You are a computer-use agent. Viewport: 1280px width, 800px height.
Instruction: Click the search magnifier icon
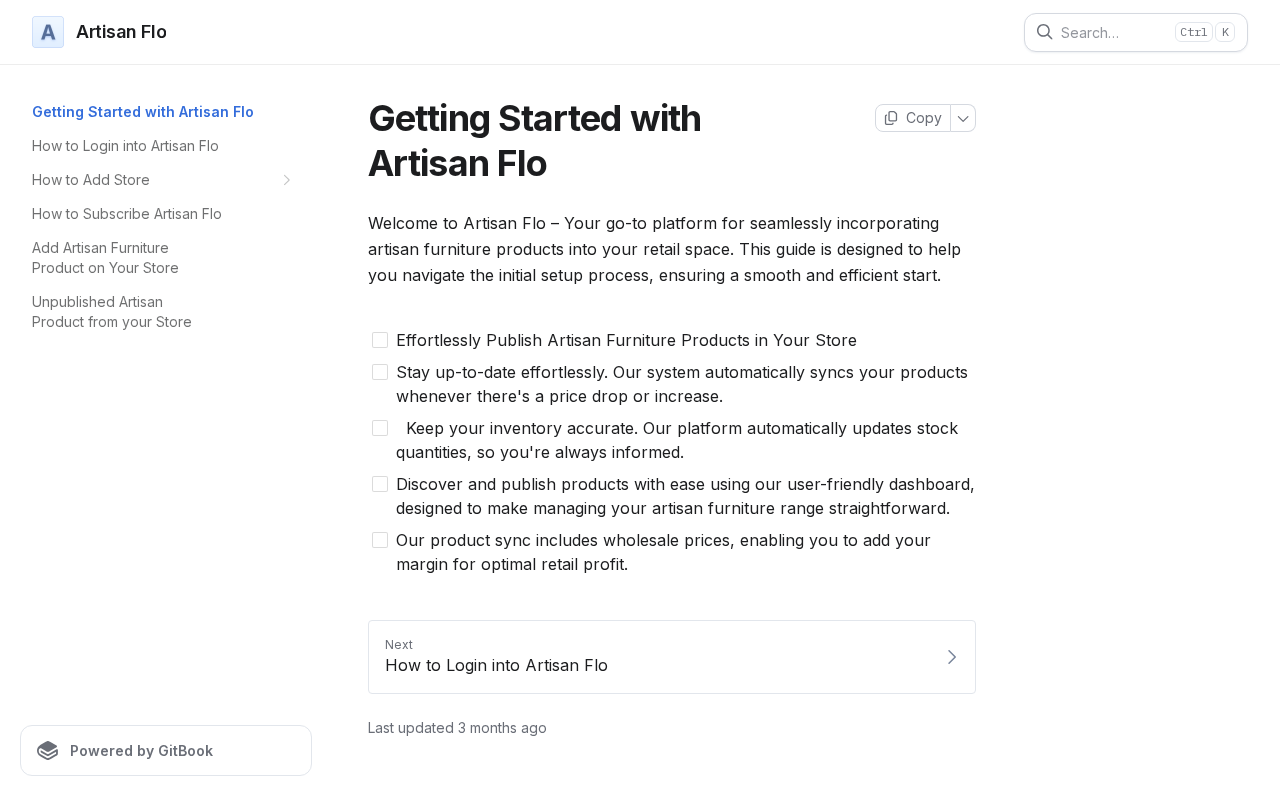1044,32
